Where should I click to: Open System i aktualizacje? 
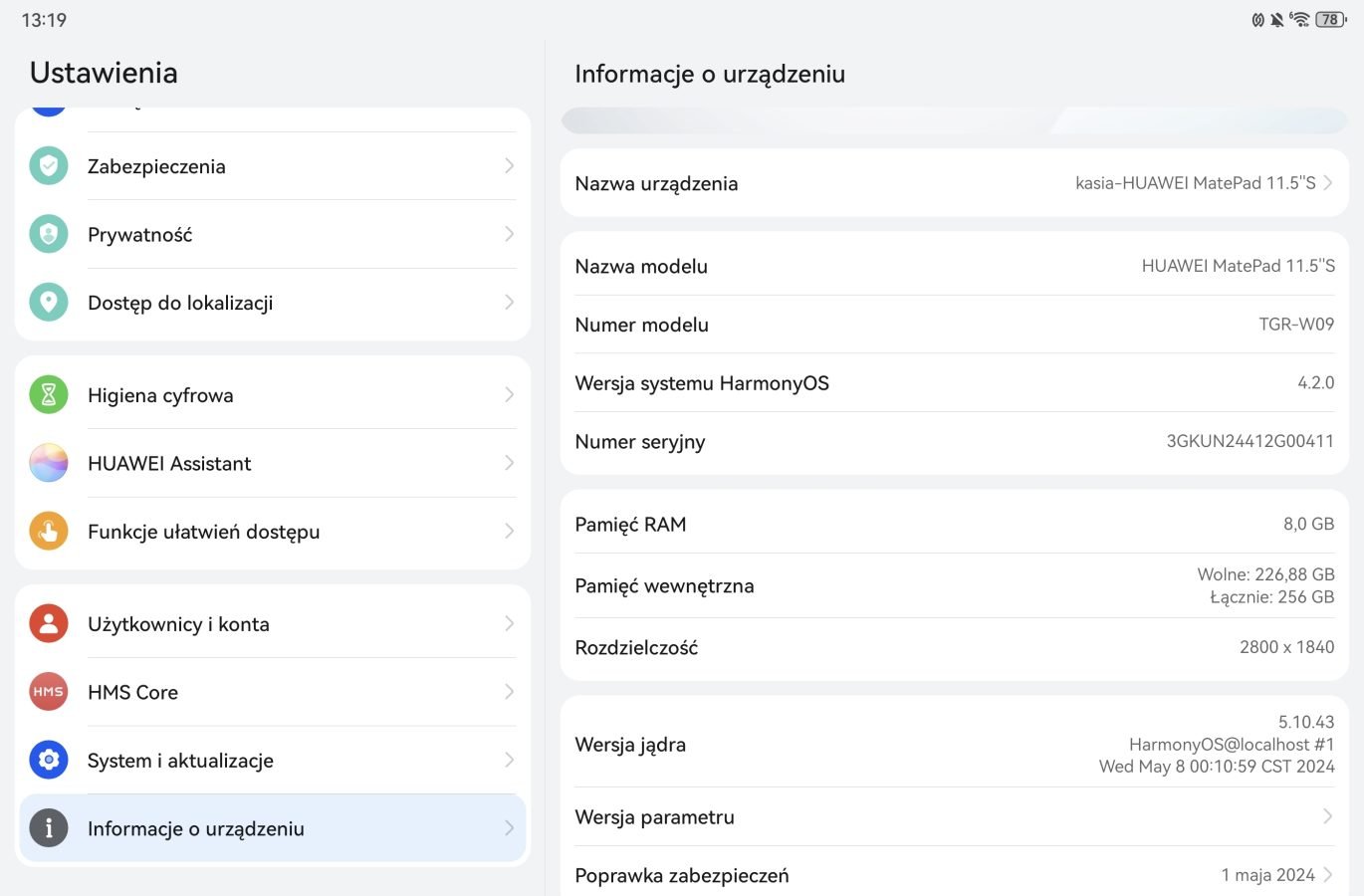point(273,761)
